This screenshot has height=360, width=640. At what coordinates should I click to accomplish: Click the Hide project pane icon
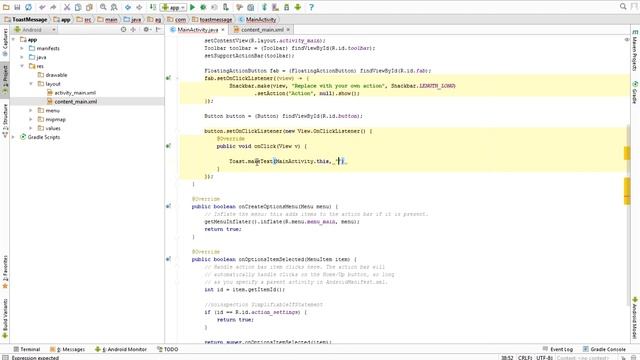pyautogui.click(x=159, y=29)
